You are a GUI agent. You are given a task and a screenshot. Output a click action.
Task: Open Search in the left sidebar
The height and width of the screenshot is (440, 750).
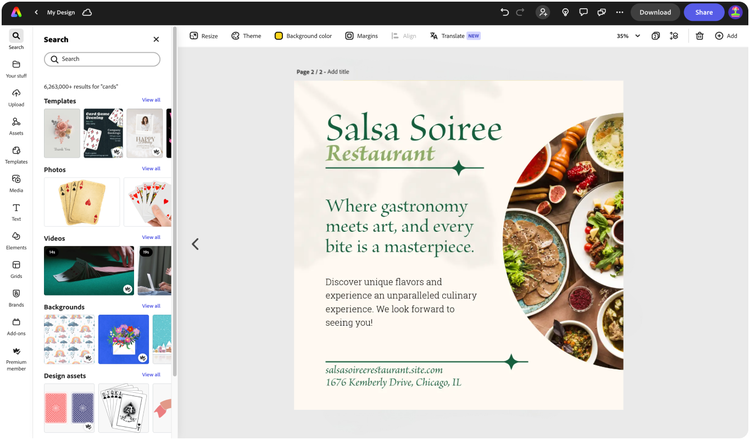click(16, 40)
